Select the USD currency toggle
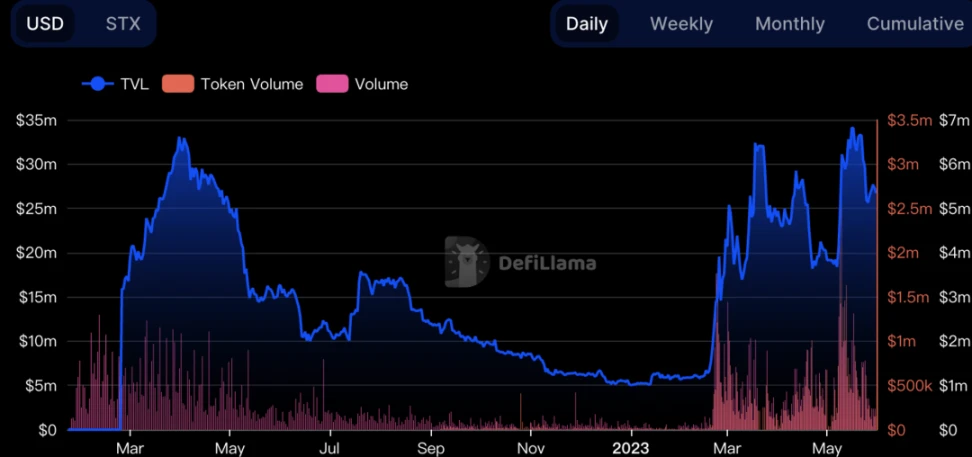972x457 pixels. point(45,24)
